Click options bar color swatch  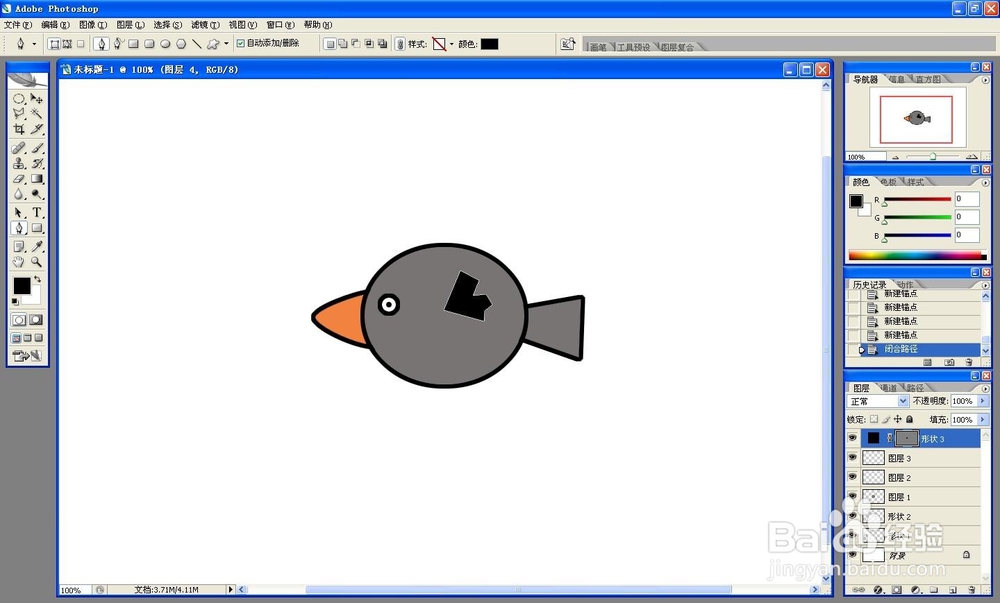click(489, 44)
